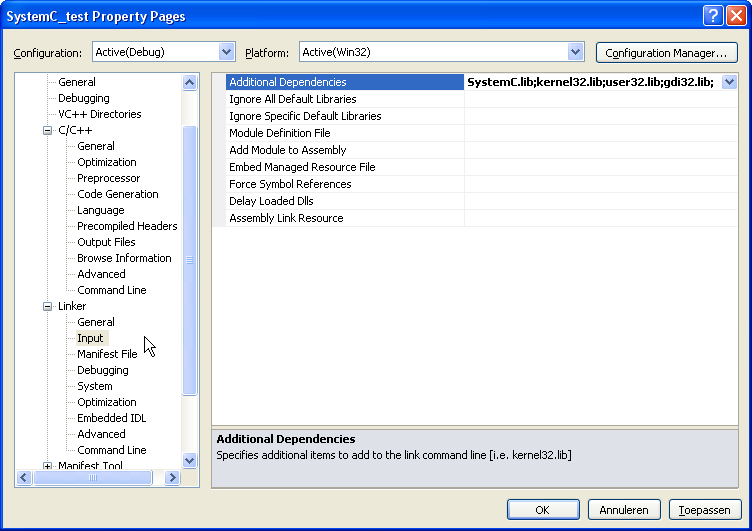Collapse the Linker tree node
752x531 pixels.
click(x=47, y=306)
